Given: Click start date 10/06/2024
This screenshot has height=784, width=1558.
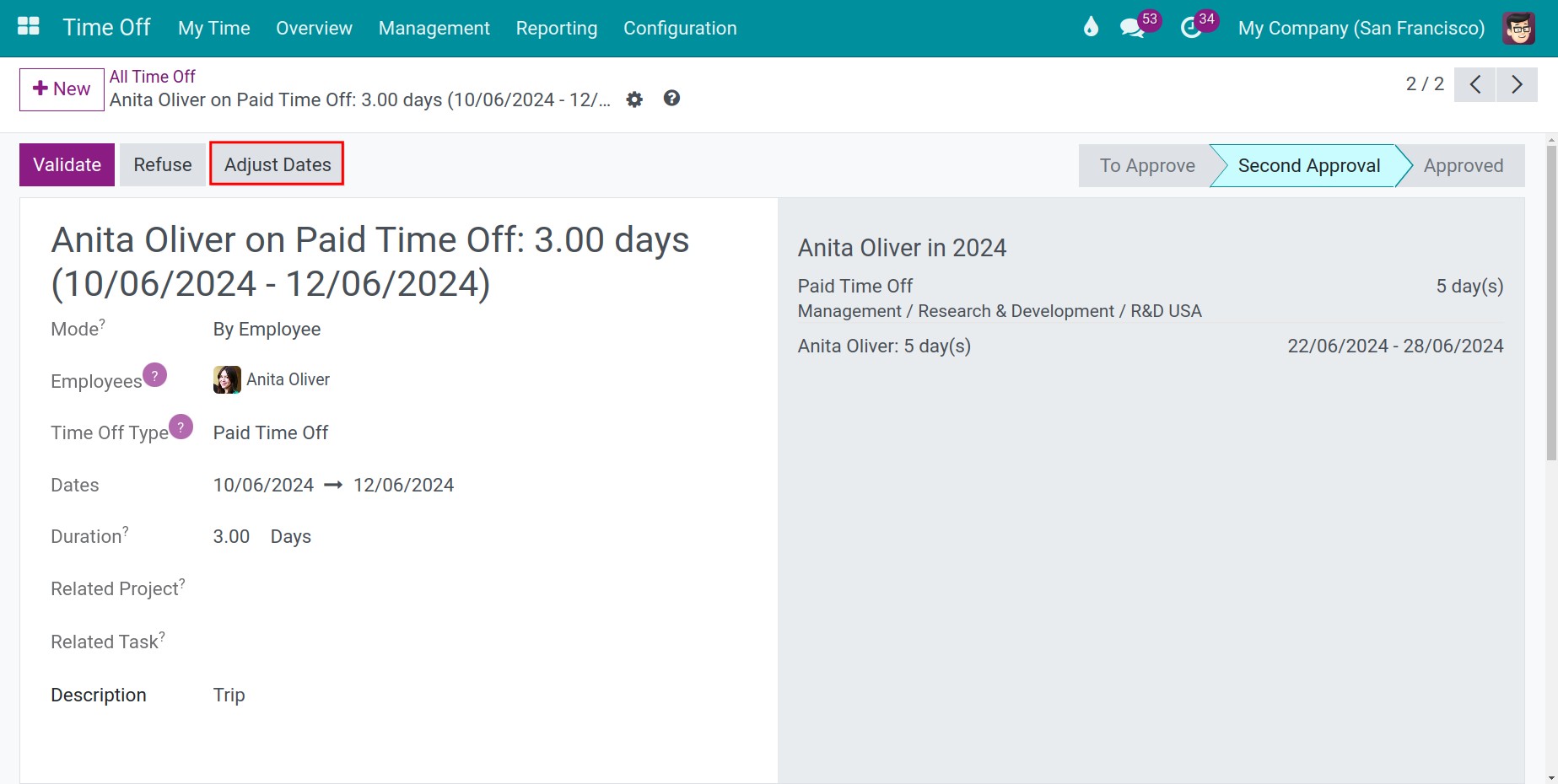Looking at the screenshot, I should [x=263, y=485].
